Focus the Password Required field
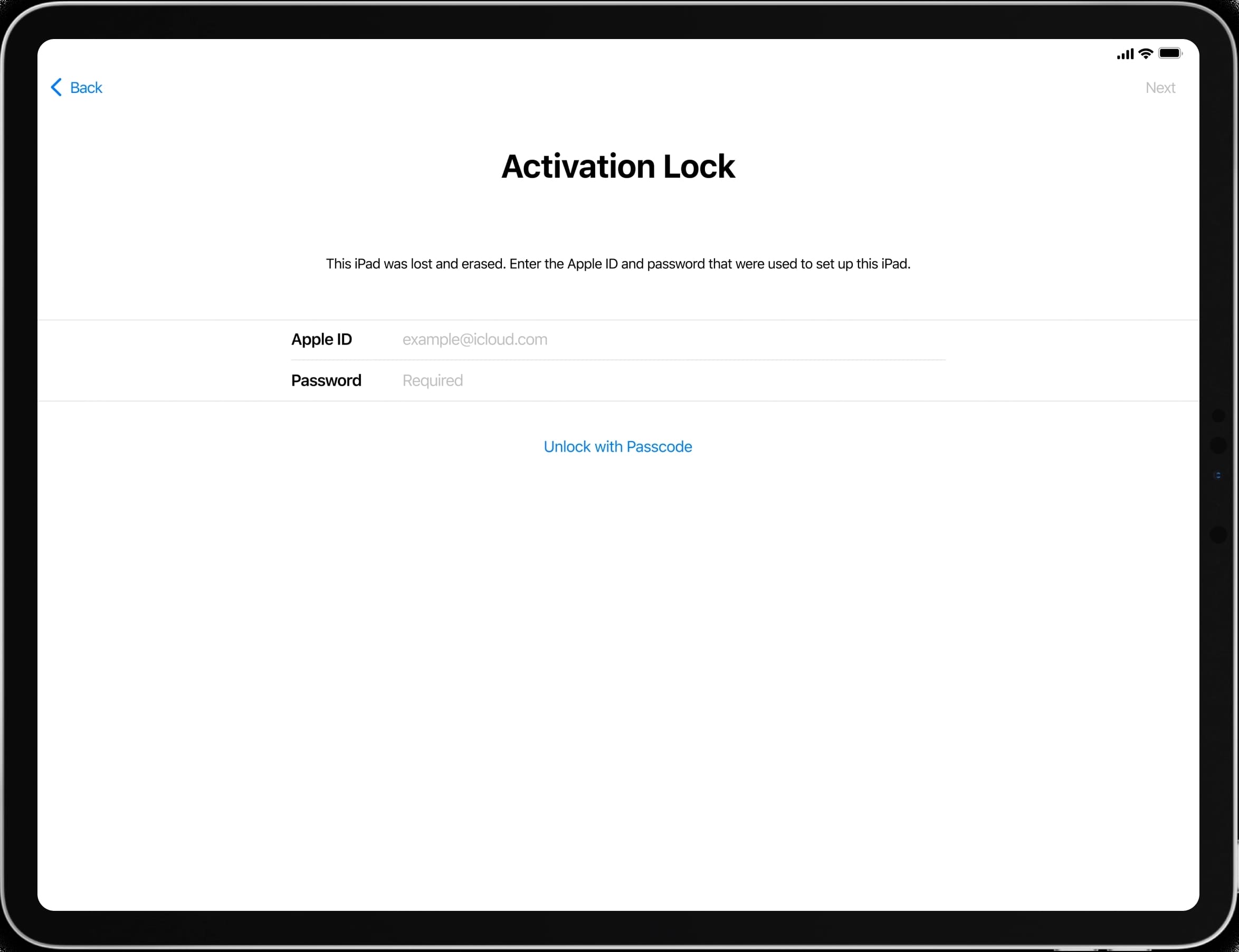The height and width of the screenshot is (952, 1239). tap(673, 380)
